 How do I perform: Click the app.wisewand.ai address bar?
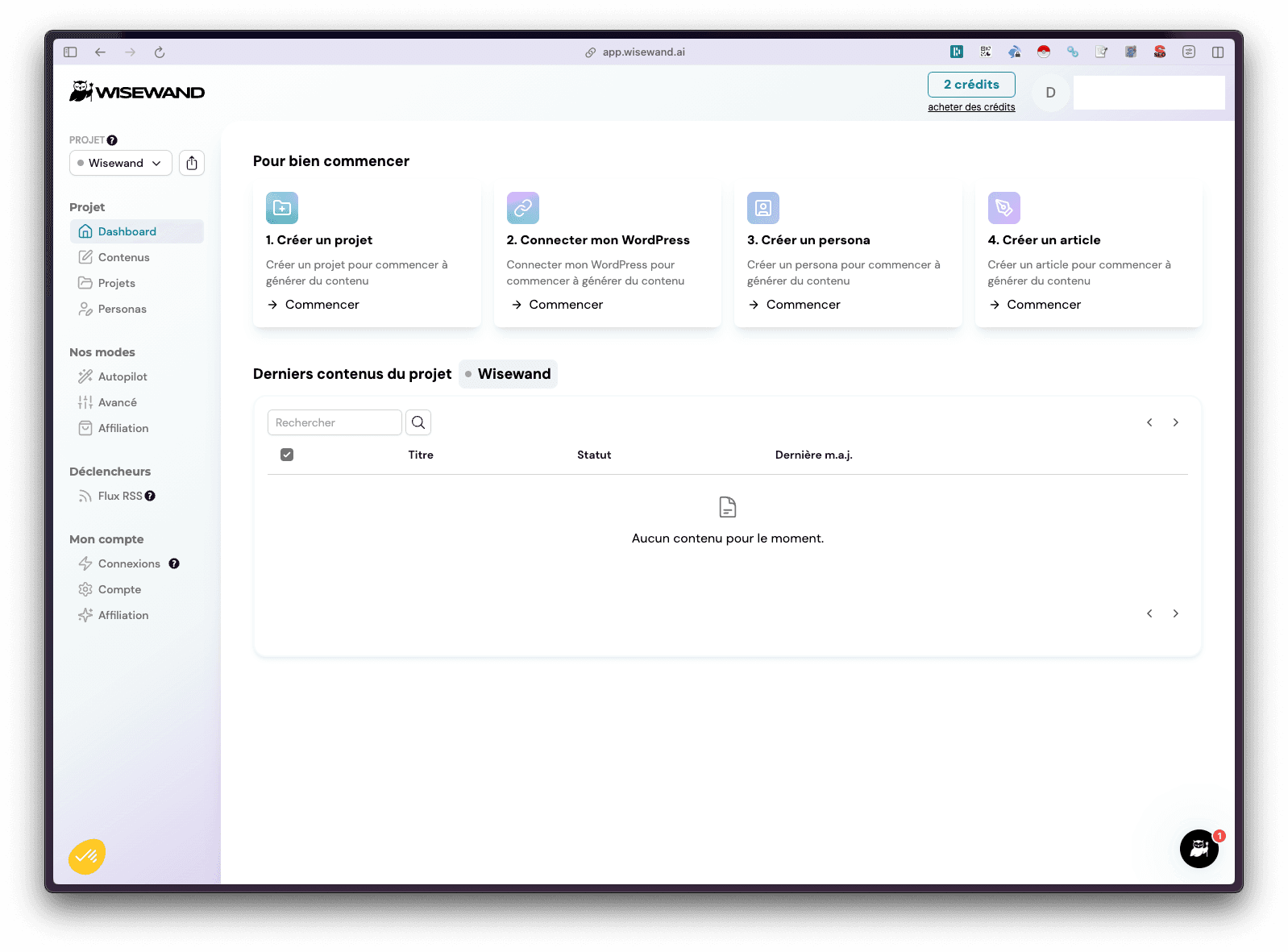pyautogui.click(x=636, y=52)
